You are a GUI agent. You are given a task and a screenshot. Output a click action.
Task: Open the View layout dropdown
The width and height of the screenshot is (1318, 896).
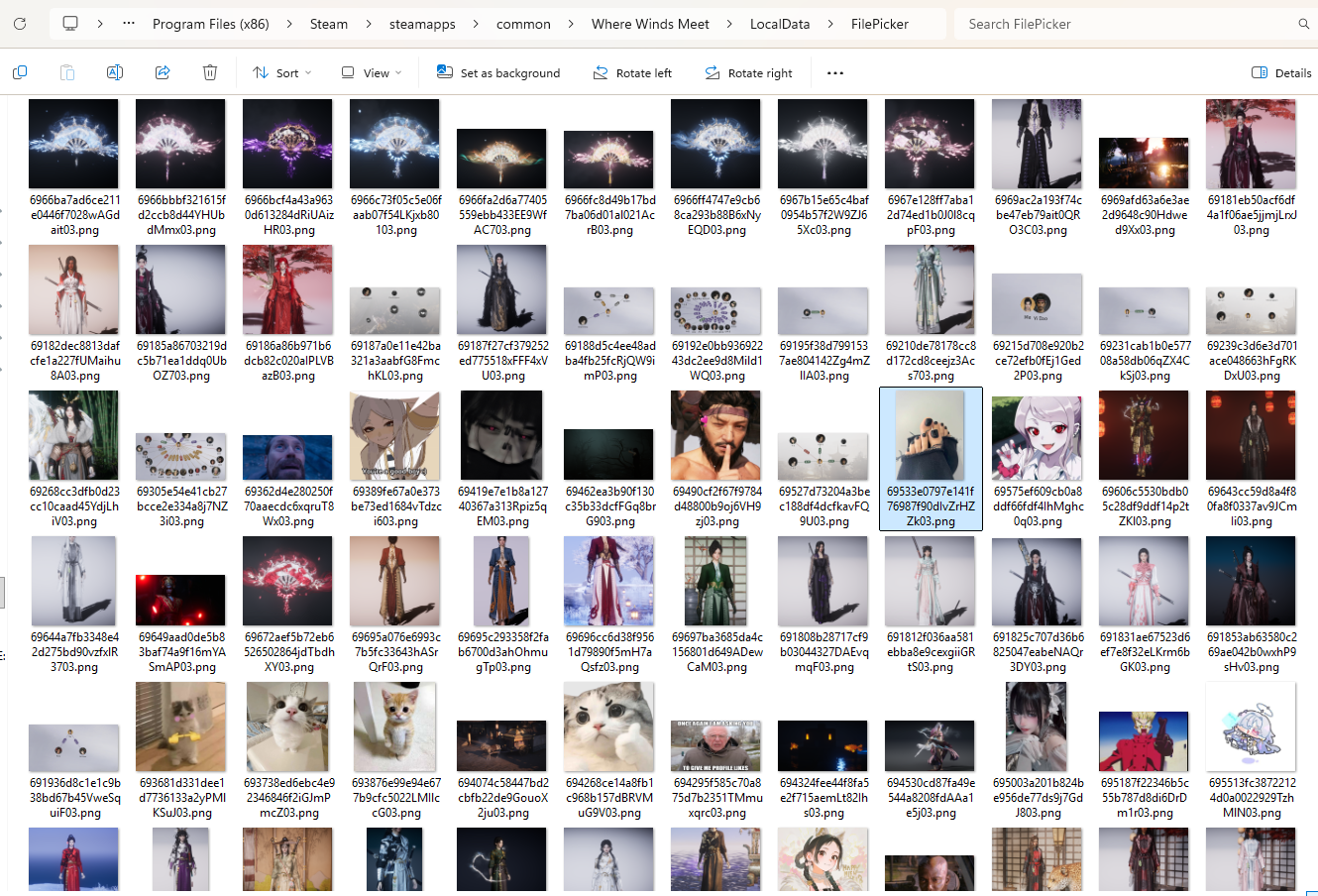[372, 72]
